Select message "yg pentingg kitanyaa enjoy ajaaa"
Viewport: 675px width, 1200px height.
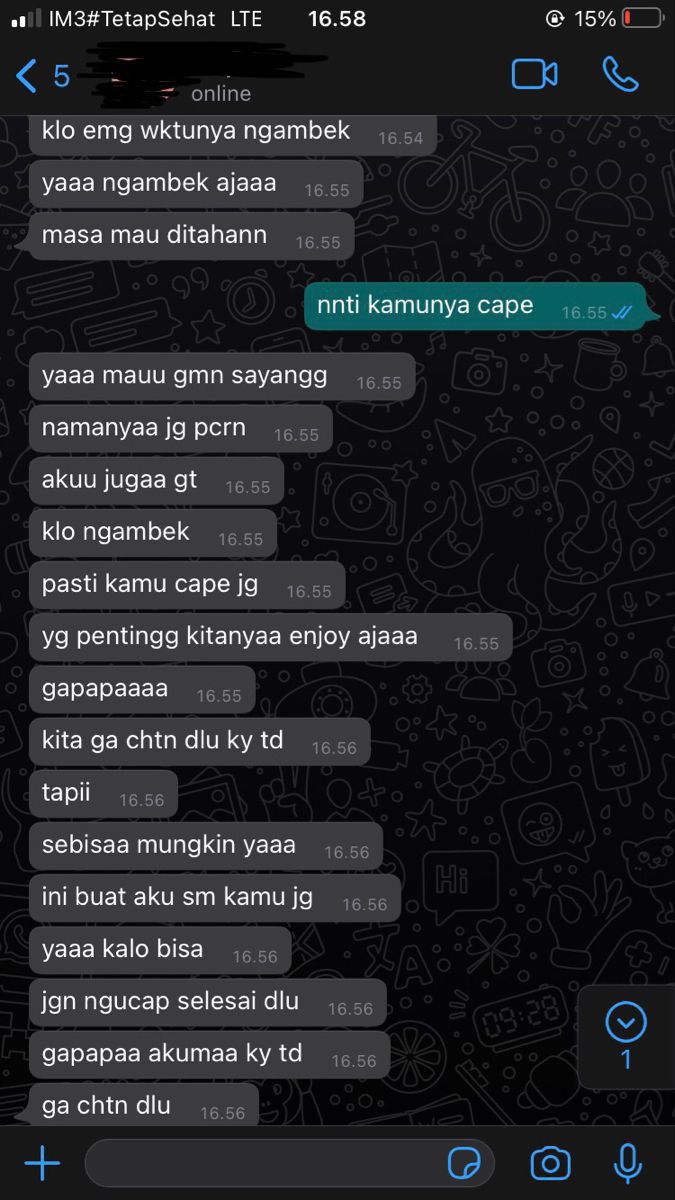270,637
